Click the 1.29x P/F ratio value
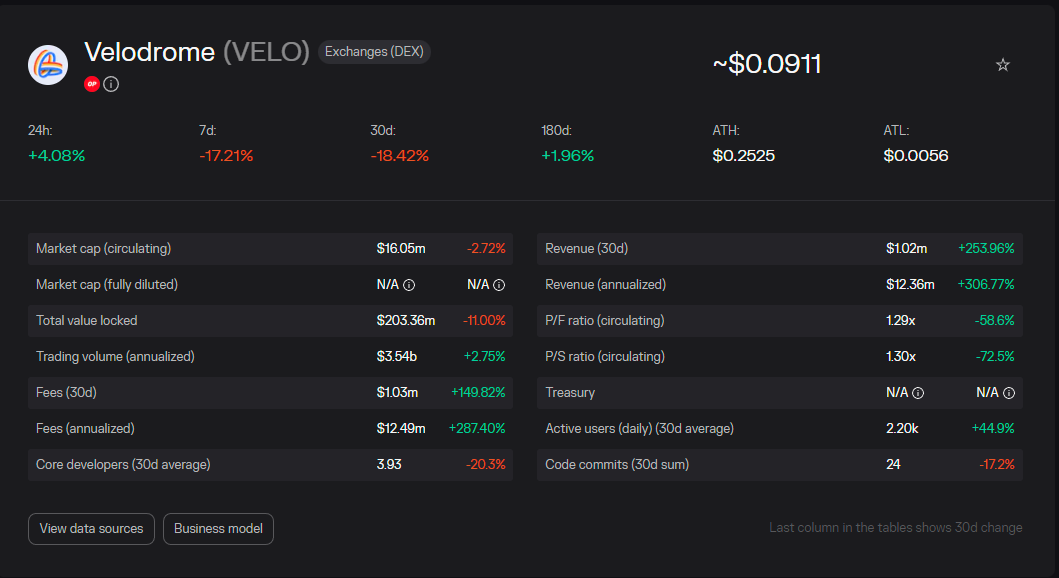This screenshot has height=578, width=1059. pos(900,321)
